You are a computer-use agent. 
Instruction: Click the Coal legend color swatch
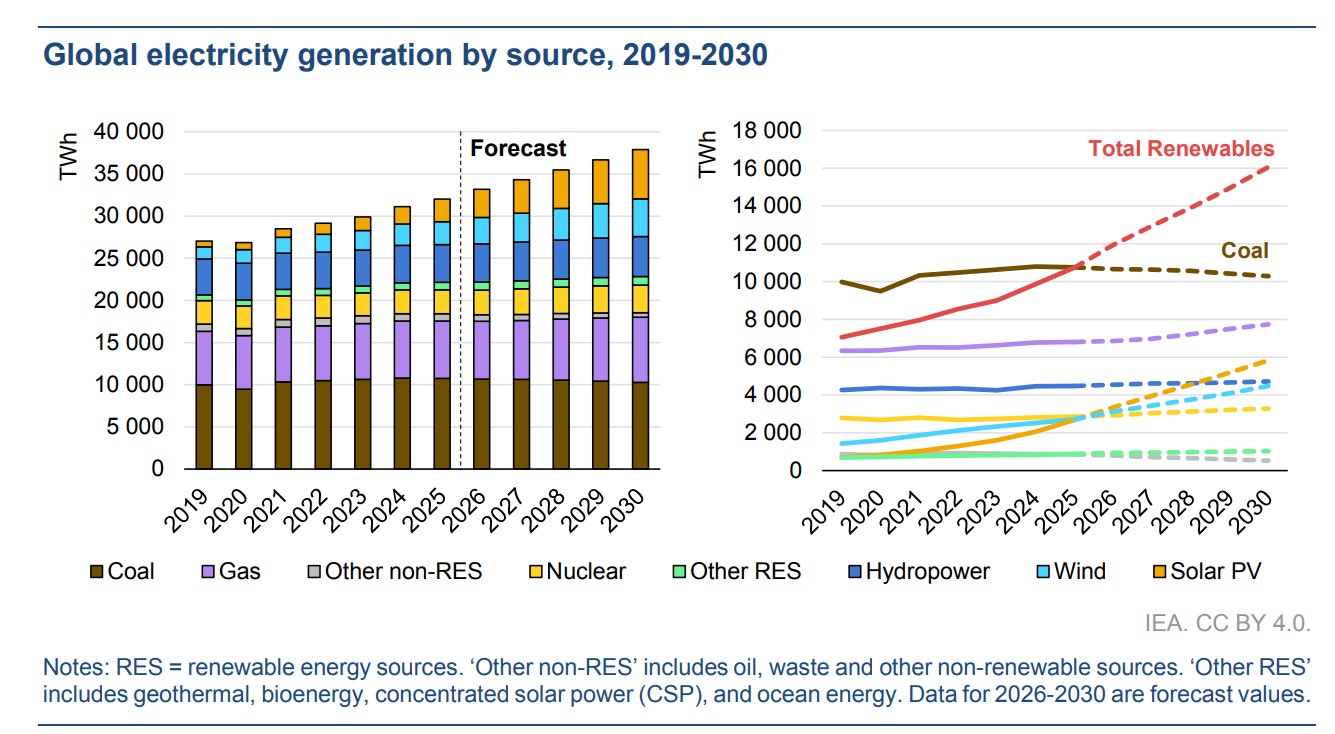coord(97,572)
